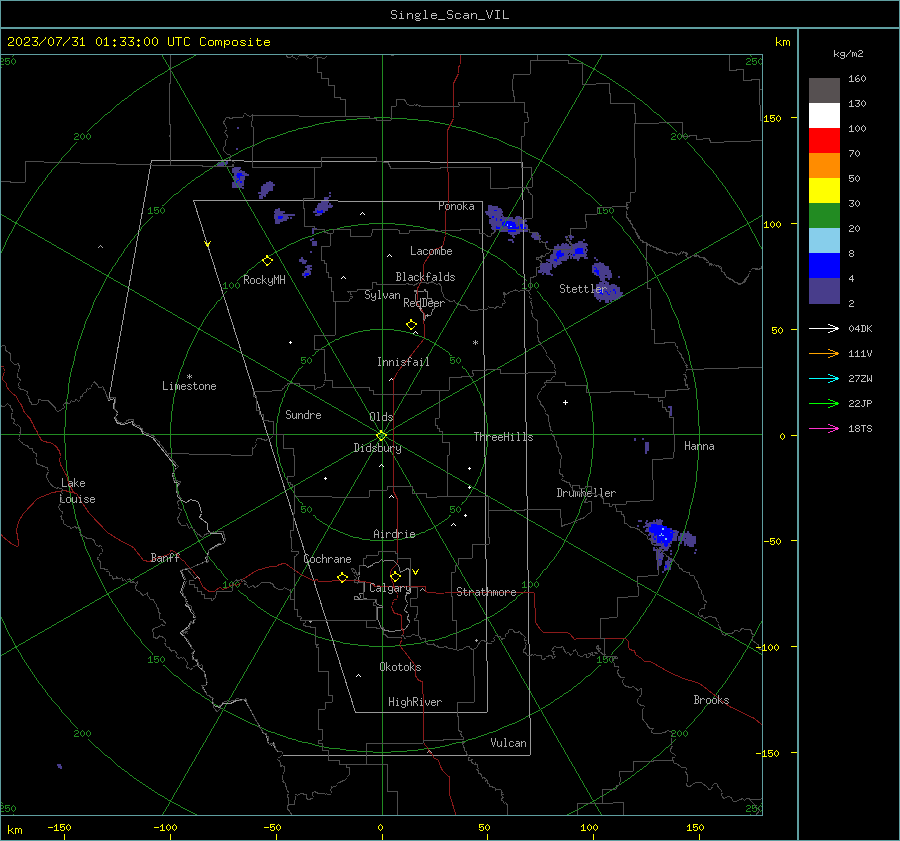The height and width of the screenshot is (841, 900).
Task: Click the 2023/07/31 01:33:00 UTC Composite timestamp
Action: click(x=138, y=42)
